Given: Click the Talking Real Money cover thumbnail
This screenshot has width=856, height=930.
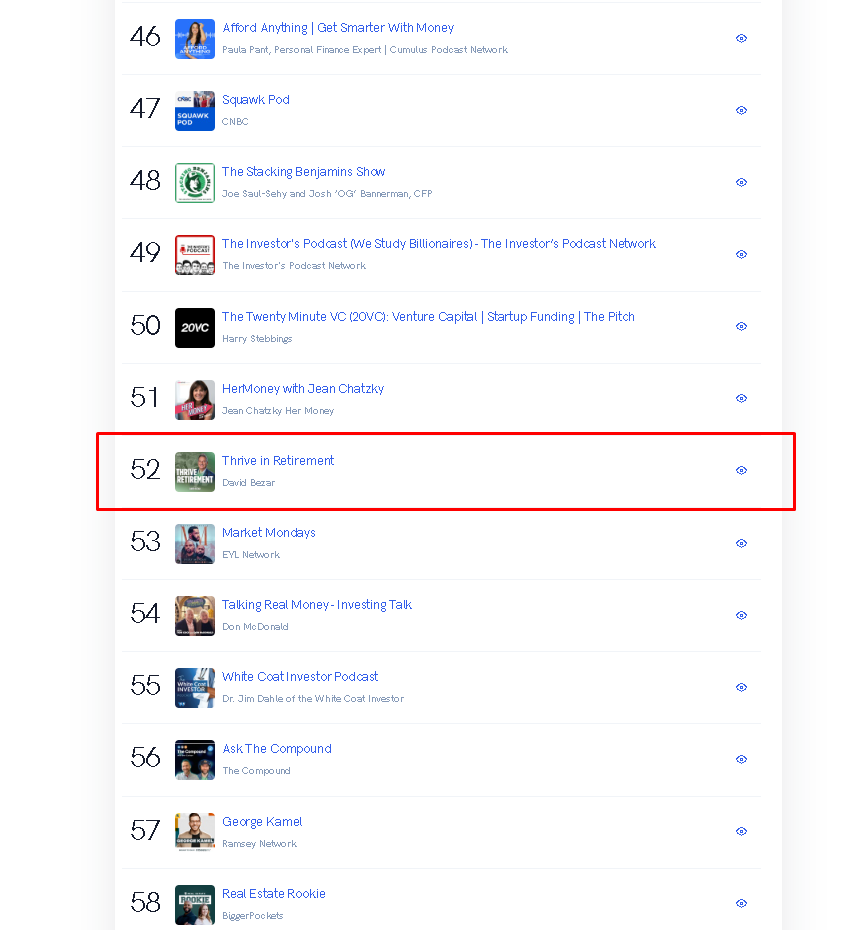Looking at the screenshot, I should [x=195, y=616].
